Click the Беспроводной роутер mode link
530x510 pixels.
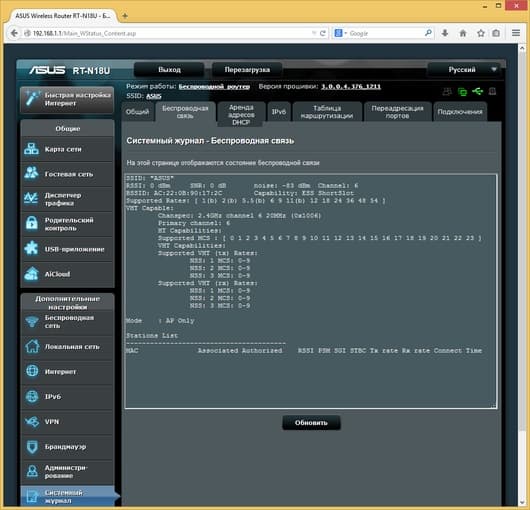pyautogui.click(x=214, y=87)
